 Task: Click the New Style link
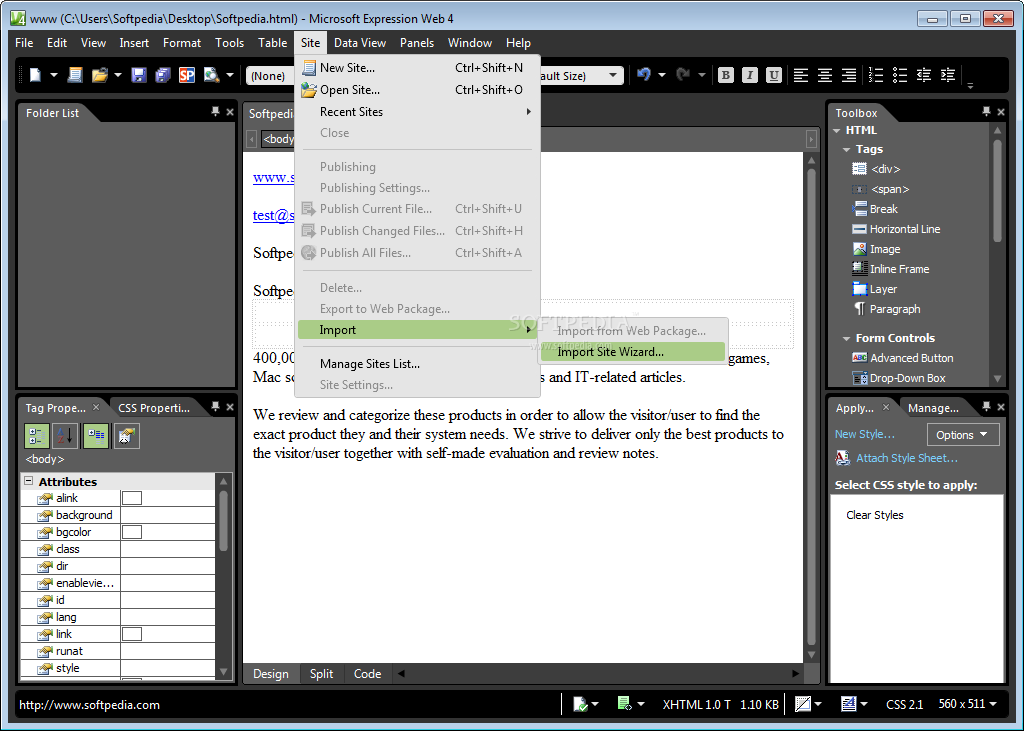pyautogui.click(x=865, y=434)
